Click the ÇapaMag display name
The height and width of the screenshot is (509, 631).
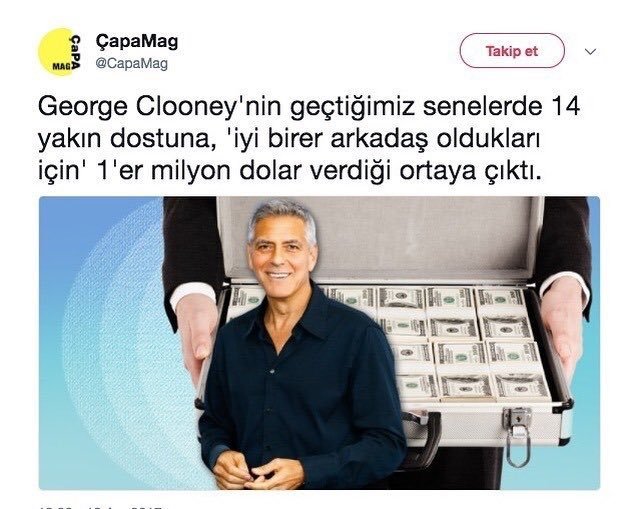(x=137, y=41)
